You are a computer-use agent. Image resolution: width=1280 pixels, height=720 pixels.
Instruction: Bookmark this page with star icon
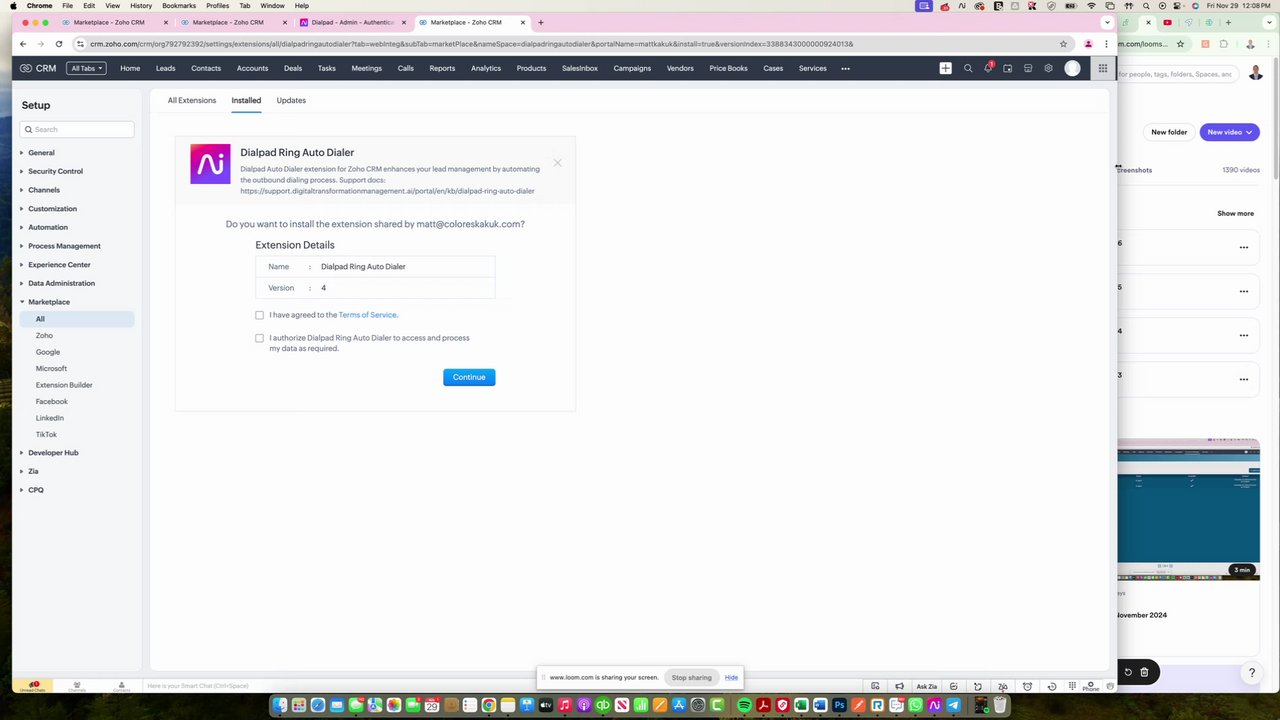coord(1063,44)
